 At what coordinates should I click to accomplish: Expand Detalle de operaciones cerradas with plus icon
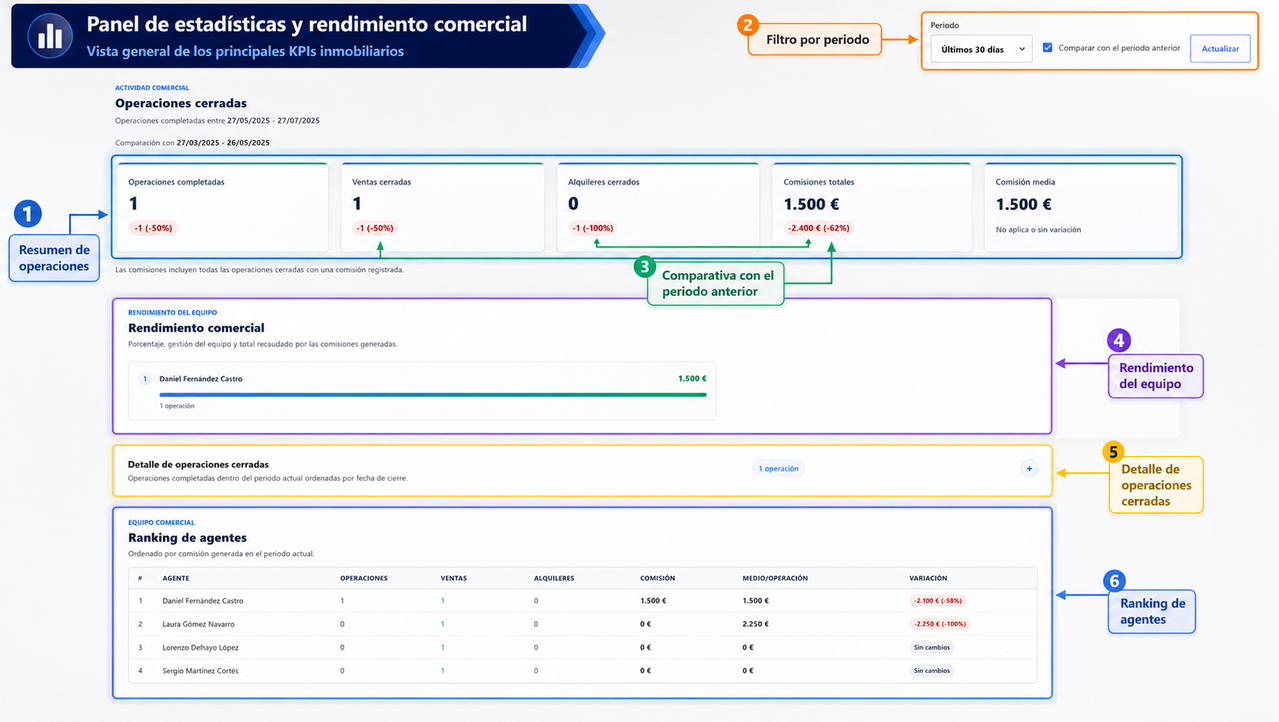(1029, 468)
